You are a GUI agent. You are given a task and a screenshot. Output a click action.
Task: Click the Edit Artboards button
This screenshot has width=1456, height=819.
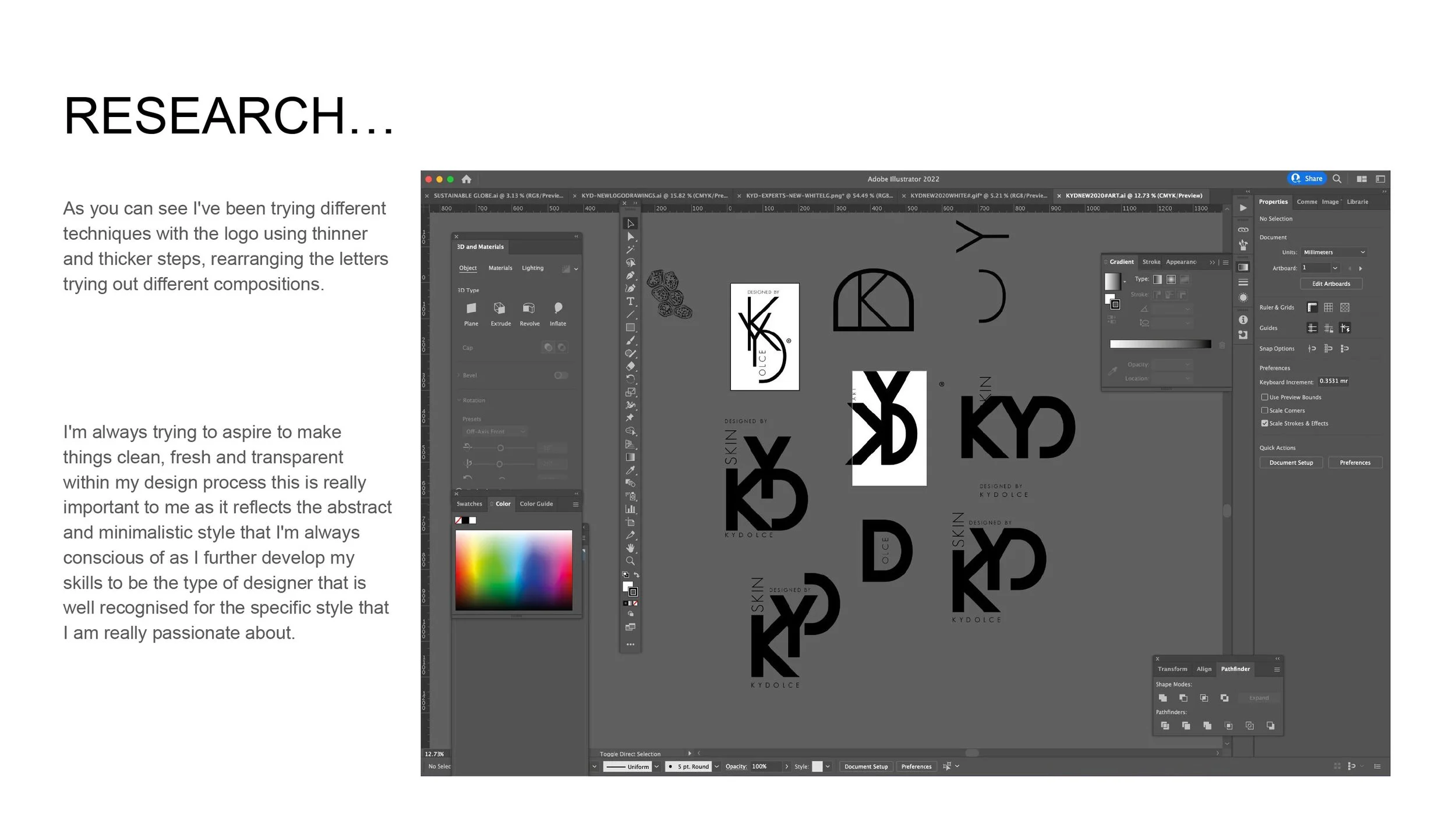pos(1331,284)
